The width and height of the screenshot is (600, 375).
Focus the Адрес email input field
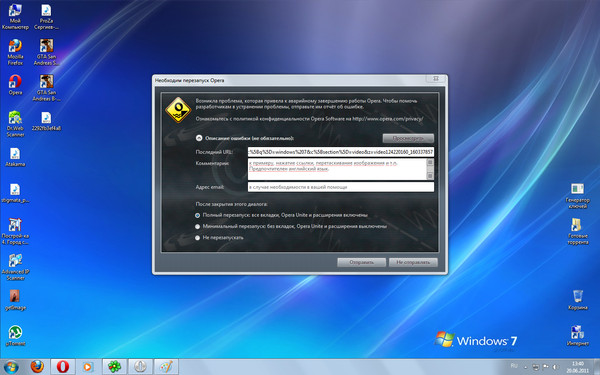point(341,187)
